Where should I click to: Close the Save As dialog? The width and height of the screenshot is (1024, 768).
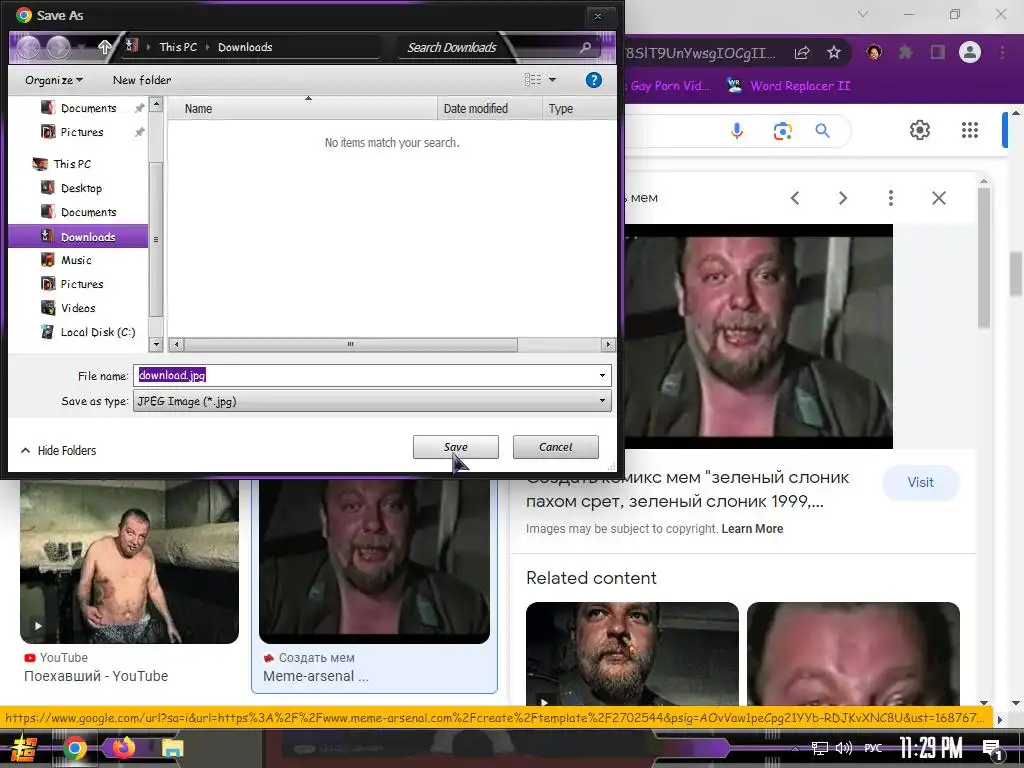tap(598, 16)
